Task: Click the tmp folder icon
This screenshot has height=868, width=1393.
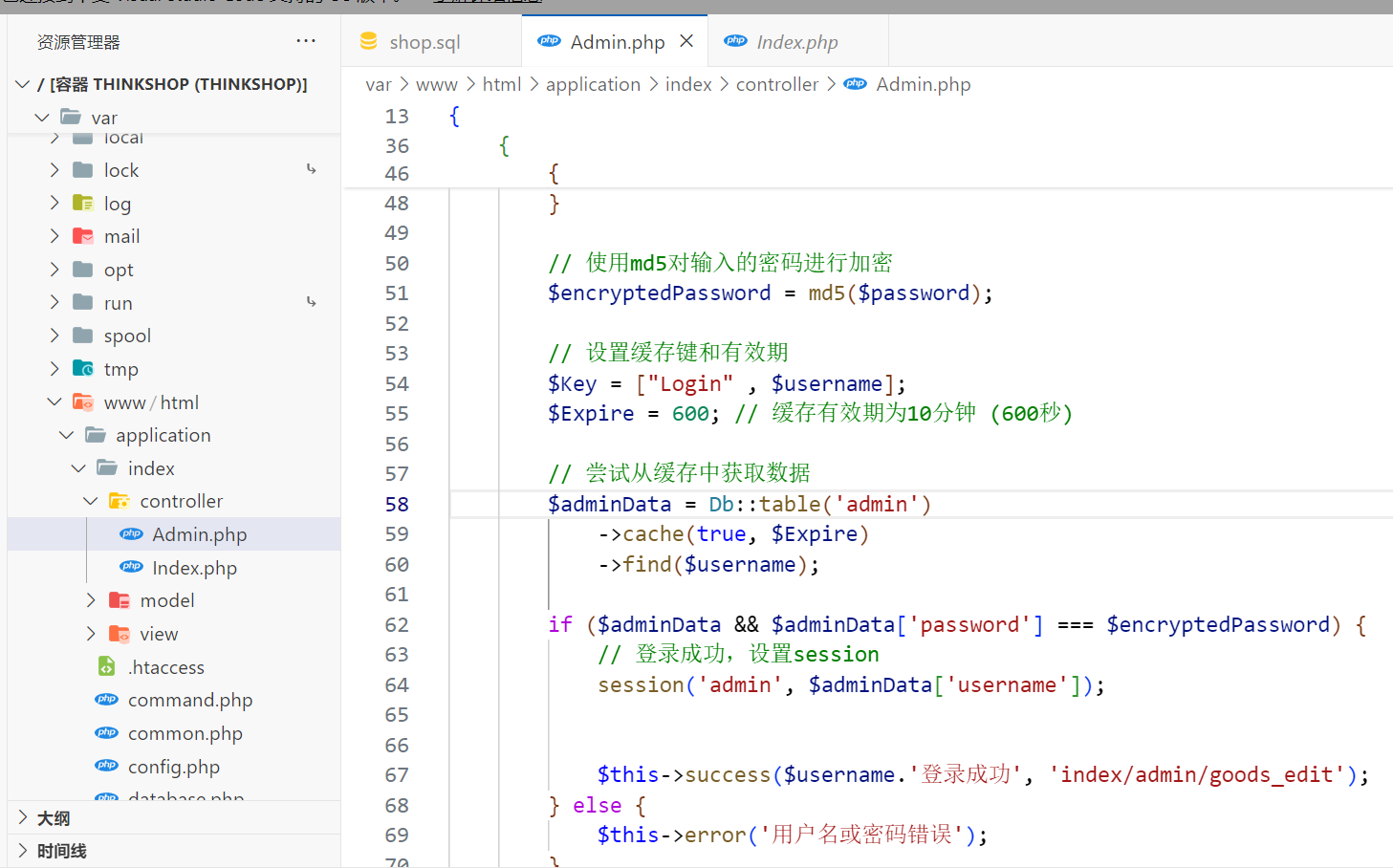Action: (83, 369)
